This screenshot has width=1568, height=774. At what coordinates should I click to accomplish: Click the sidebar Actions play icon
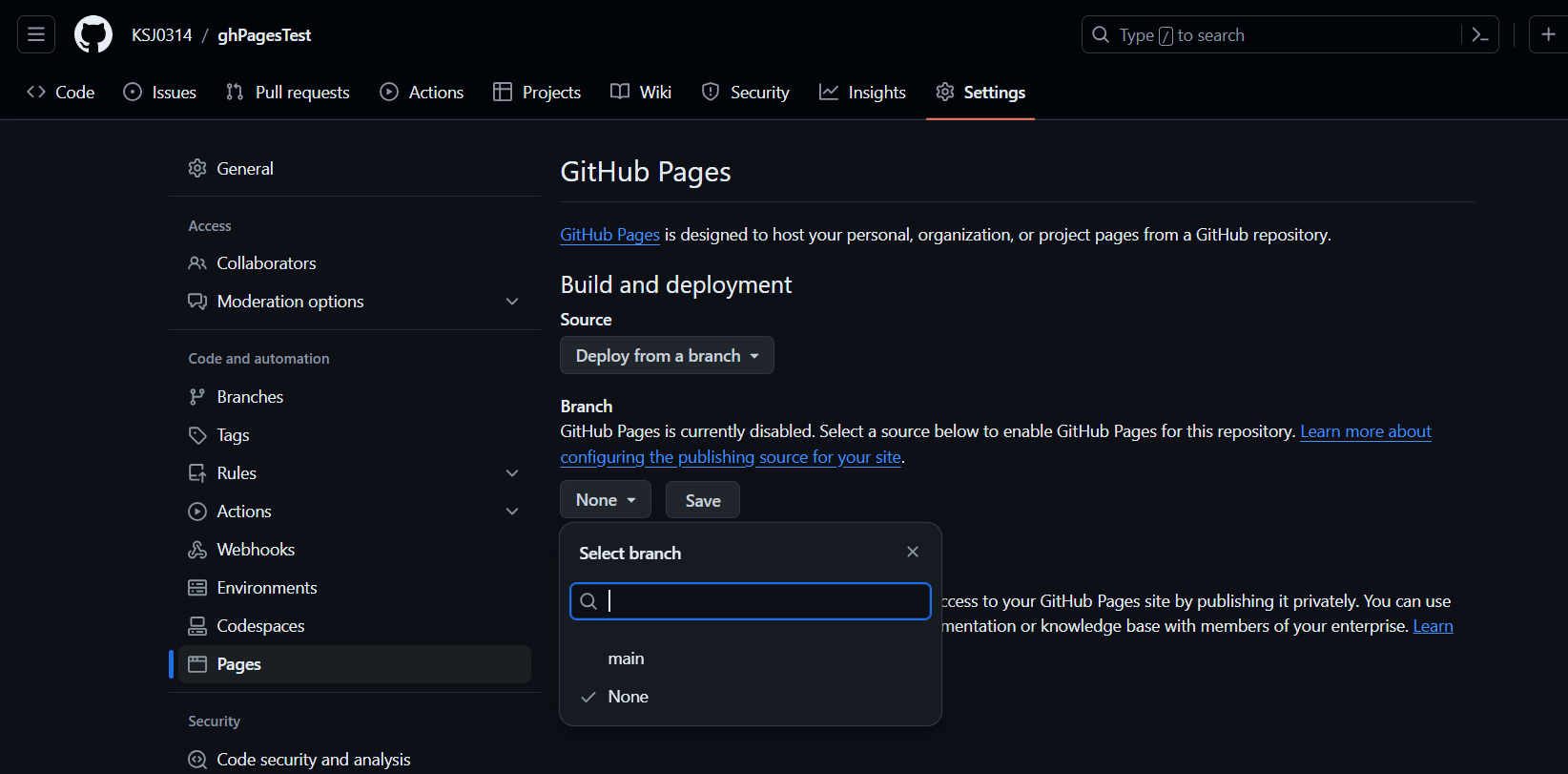coord(197,512)
